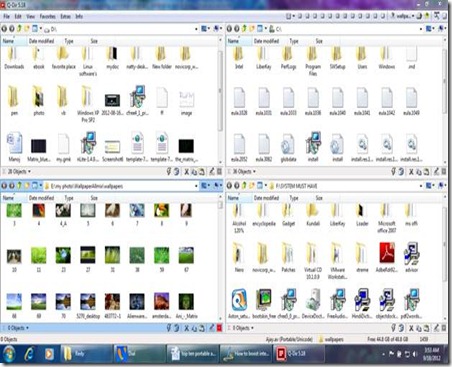Select the globdata file in C:\ pane
Image resolution: width=452 pixels, height=367 pixels.
[x=288, y=147]
